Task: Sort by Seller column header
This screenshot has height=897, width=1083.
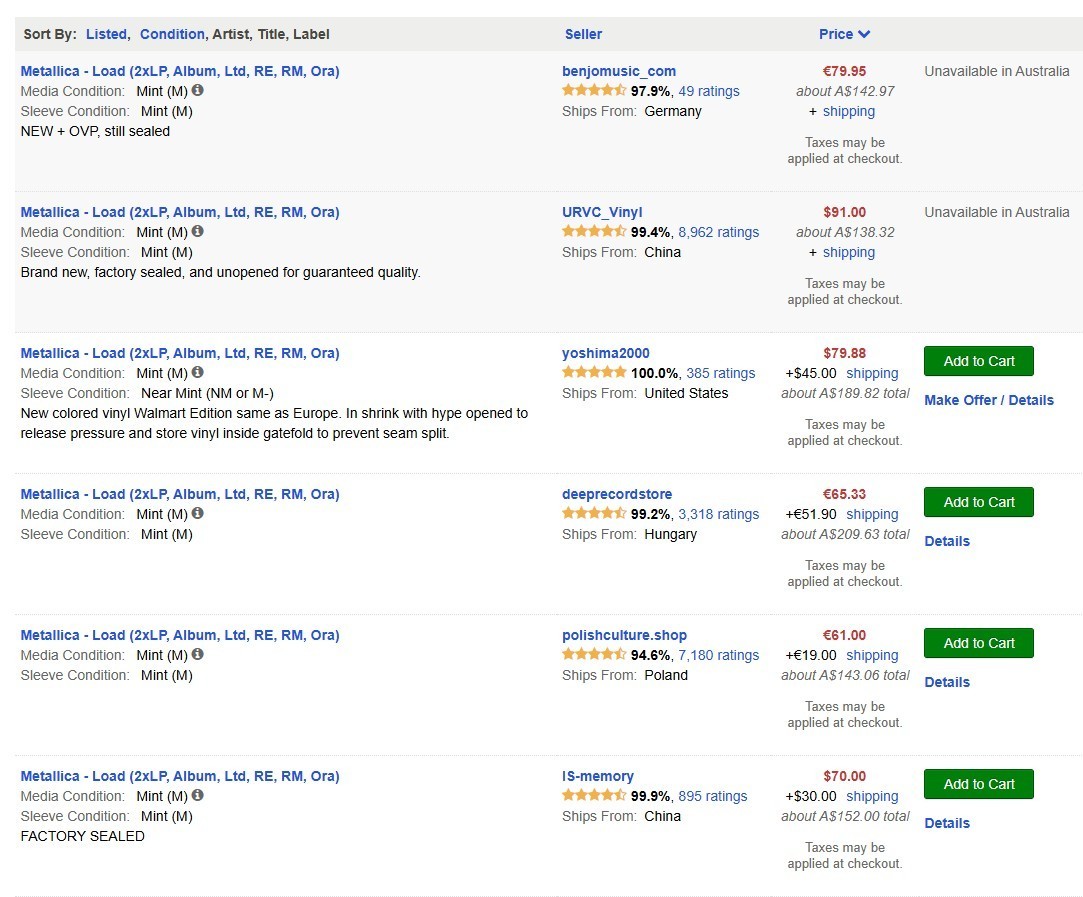Action: coord(583,34)
